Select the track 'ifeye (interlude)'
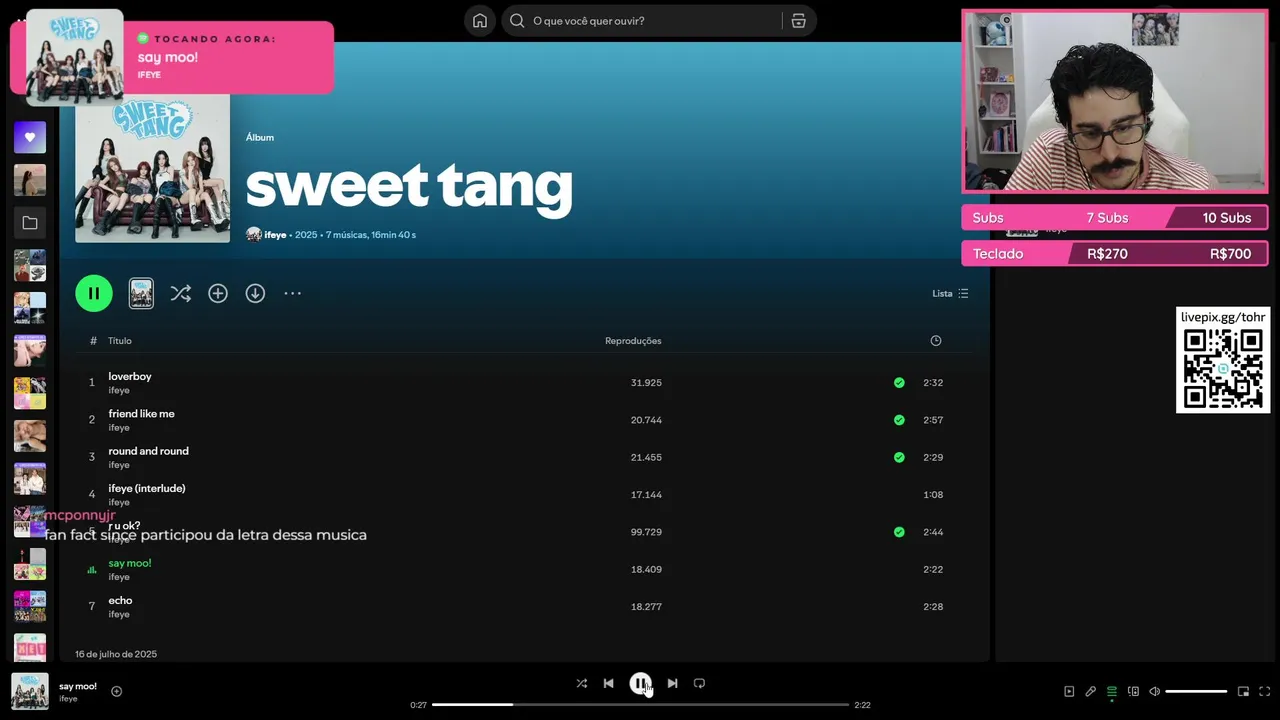Image resolution: width=1280 pixels, height=720 pixels. point(147,488)
